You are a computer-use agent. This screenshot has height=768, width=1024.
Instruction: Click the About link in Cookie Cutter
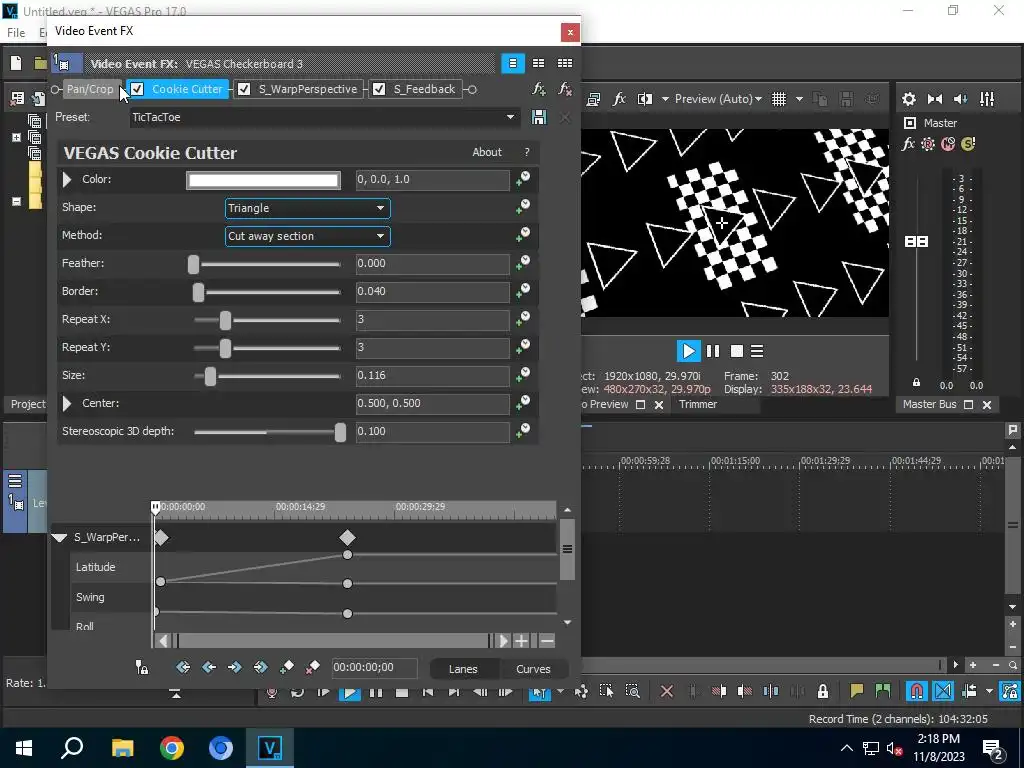pyautogui.click(x=487, y=152)
